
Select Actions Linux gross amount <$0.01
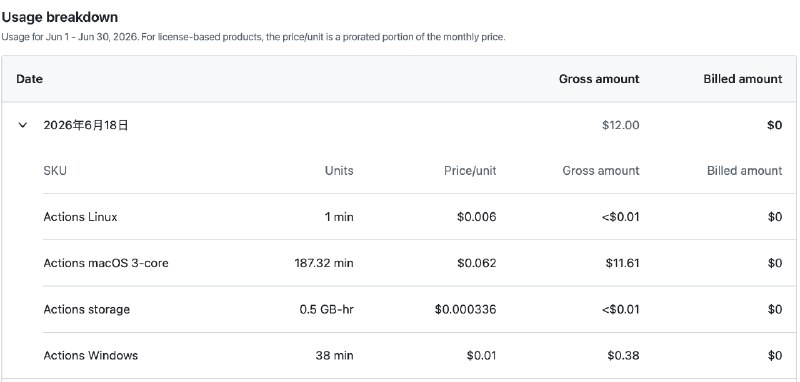point(620,217)
